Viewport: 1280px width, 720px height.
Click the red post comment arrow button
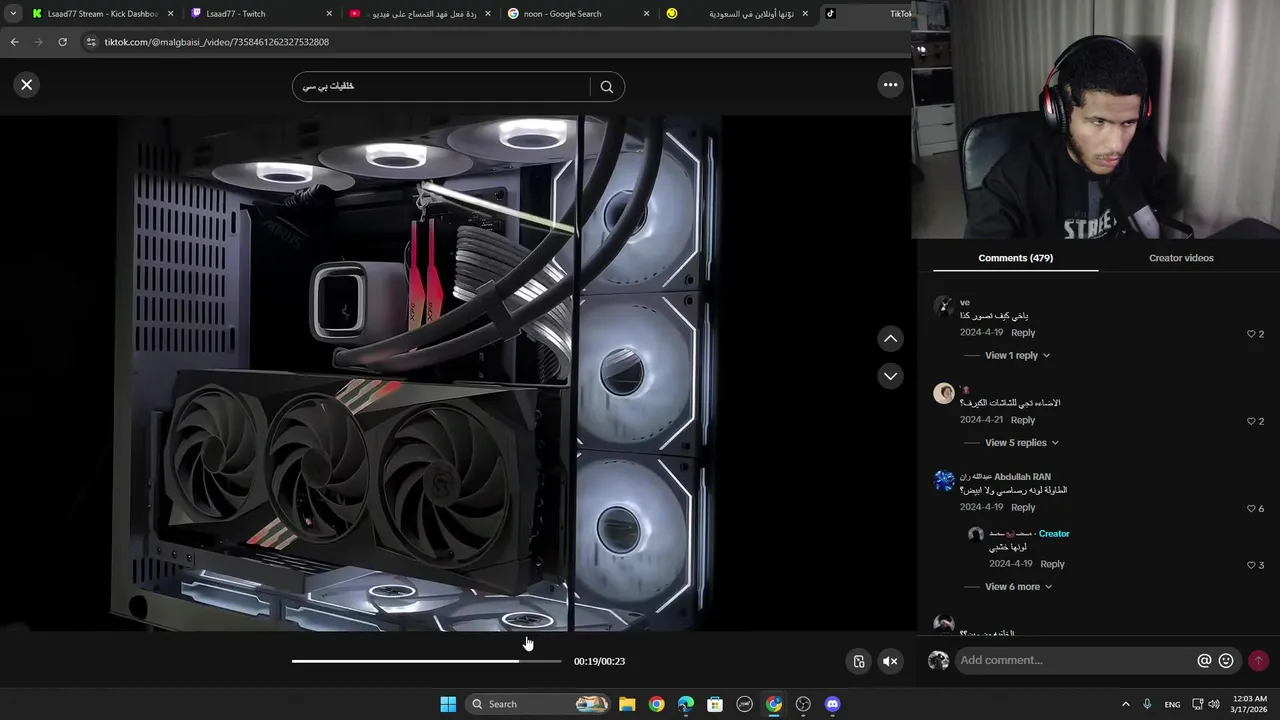[x=1258, y=661]
